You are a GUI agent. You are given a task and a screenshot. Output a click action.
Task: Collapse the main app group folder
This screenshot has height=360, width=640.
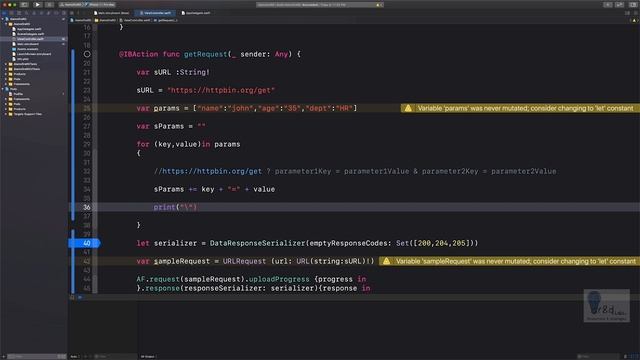pyautogui.click(x=6, y=24)
